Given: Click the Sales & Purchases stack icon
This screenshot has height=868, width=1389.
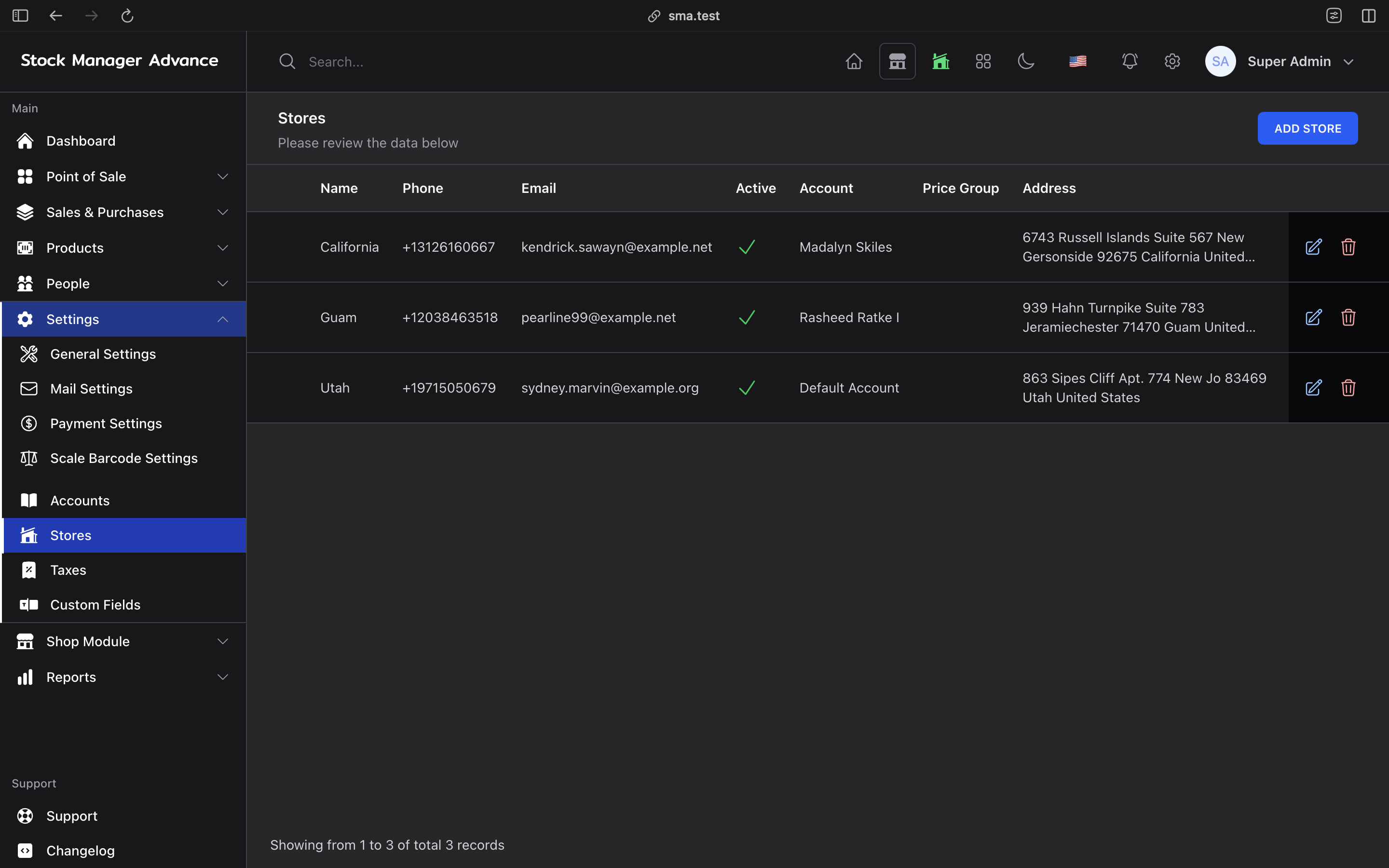Looking at the screenshot, I should point(25,212).
